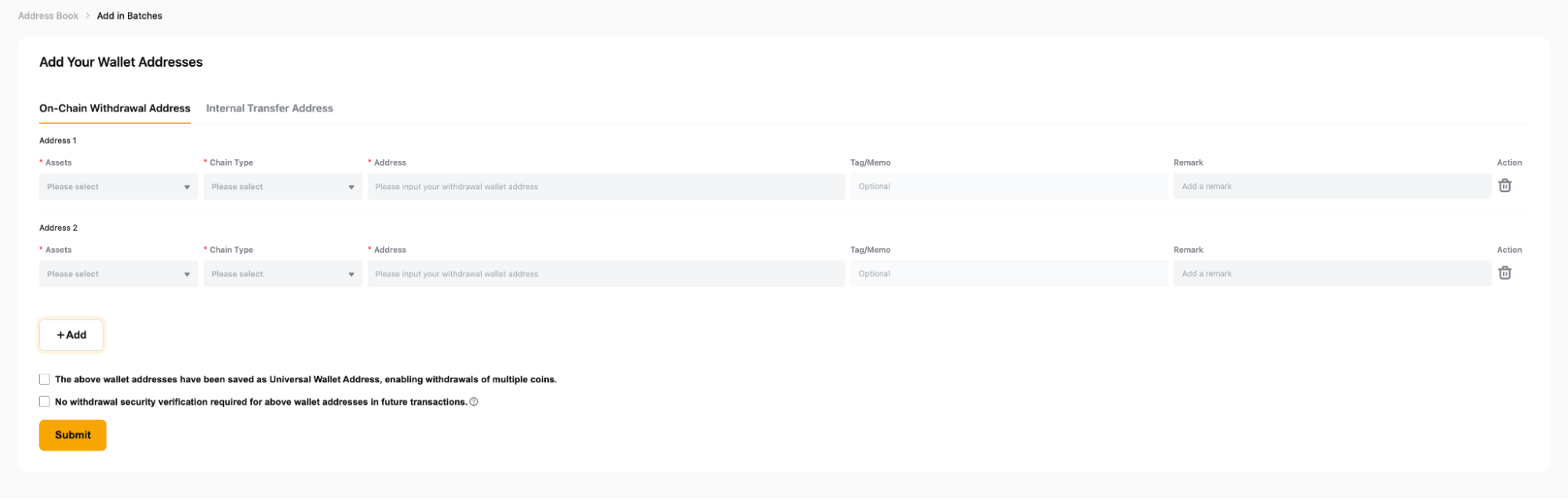Viewport: 1568px width, 500px height.
Task: Click Tag/Memo field for Address 1
Action: point(1009,187)
